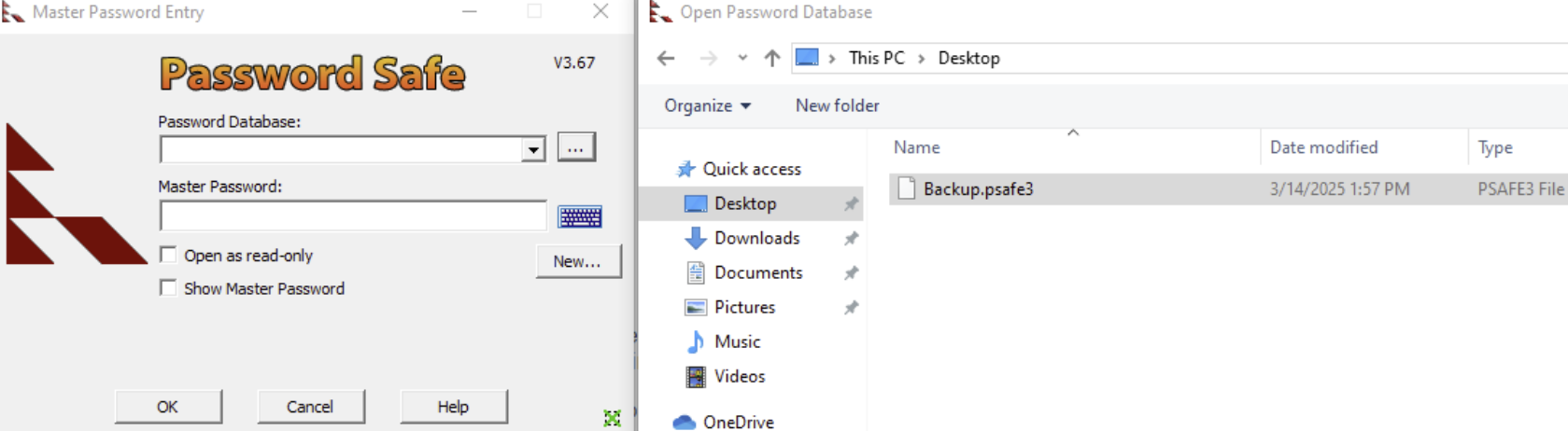
Task: Go up one folder level arrow
Action: point(772,58)
